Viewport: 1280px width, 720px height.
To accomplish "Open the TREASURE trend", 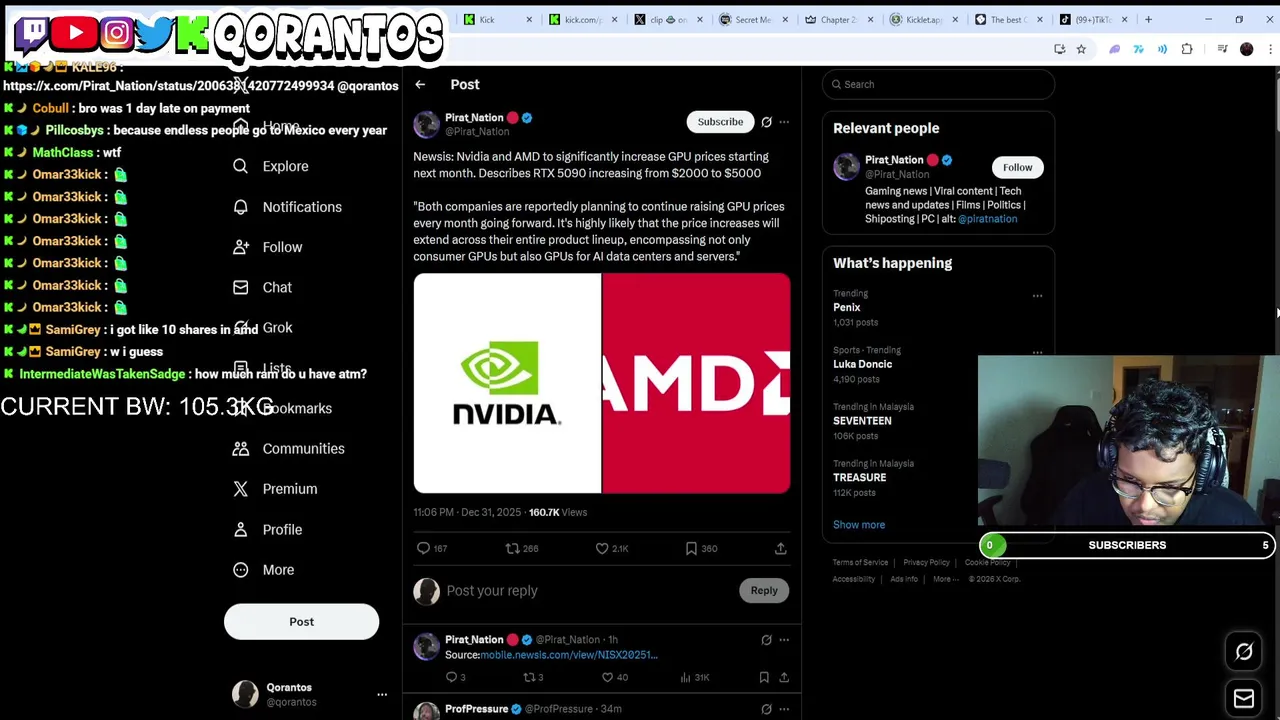I will 859,478.
